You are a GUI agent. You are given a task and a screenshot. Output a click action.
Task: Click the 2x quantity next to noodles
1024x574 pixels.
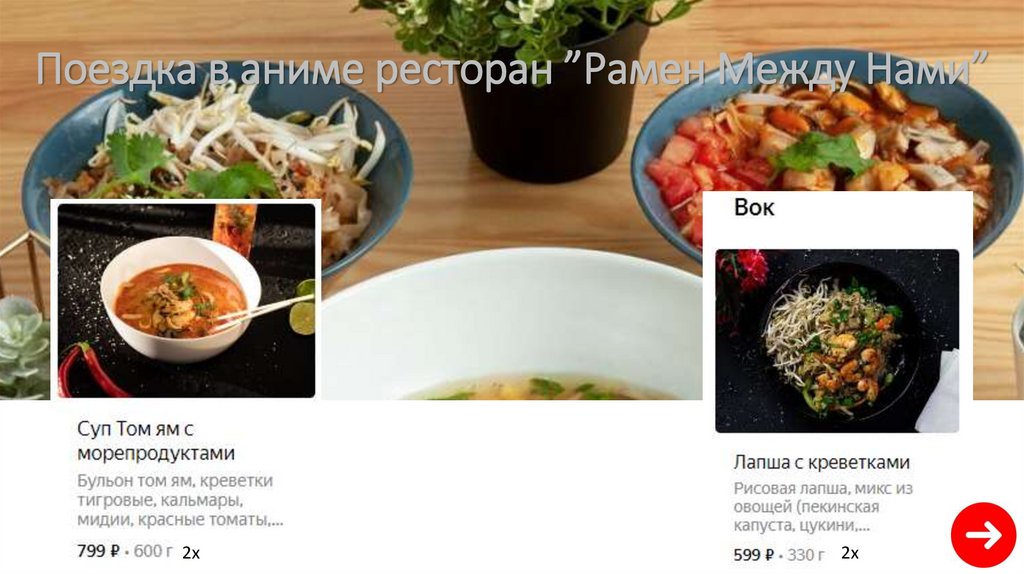850,553
